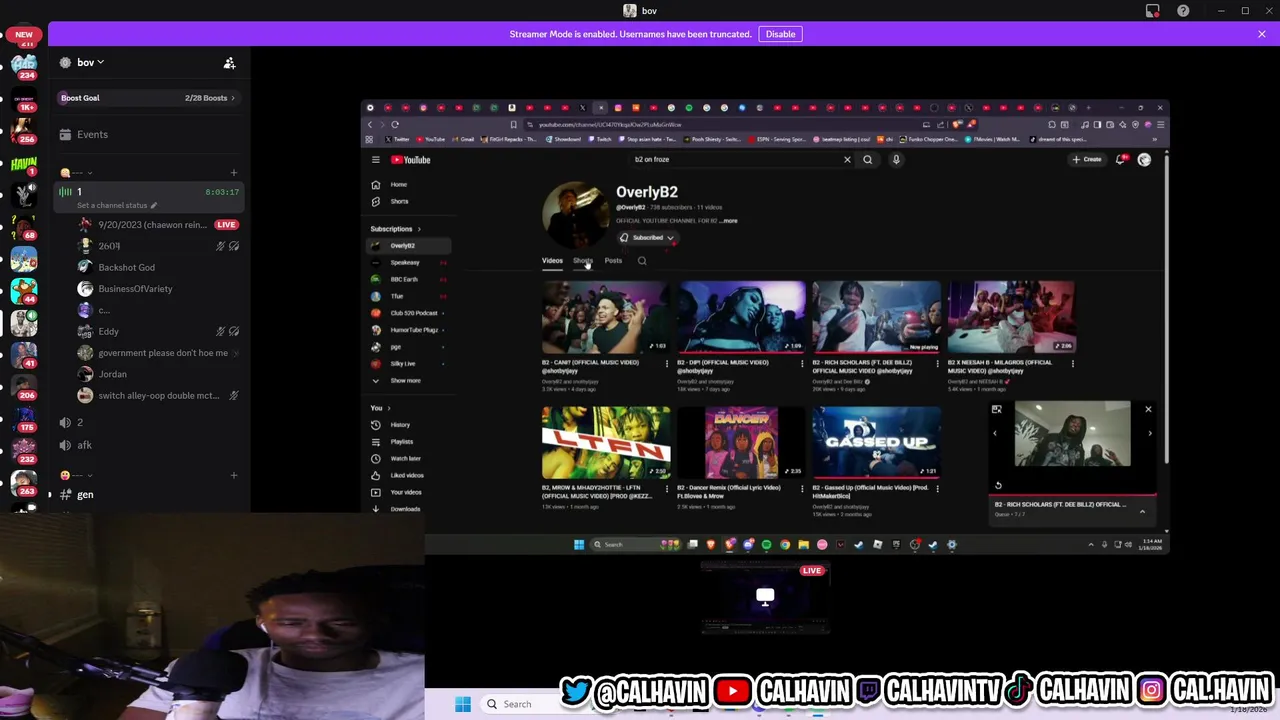Open B2 - CAN!? music video thumbnail

pos(606,317)
